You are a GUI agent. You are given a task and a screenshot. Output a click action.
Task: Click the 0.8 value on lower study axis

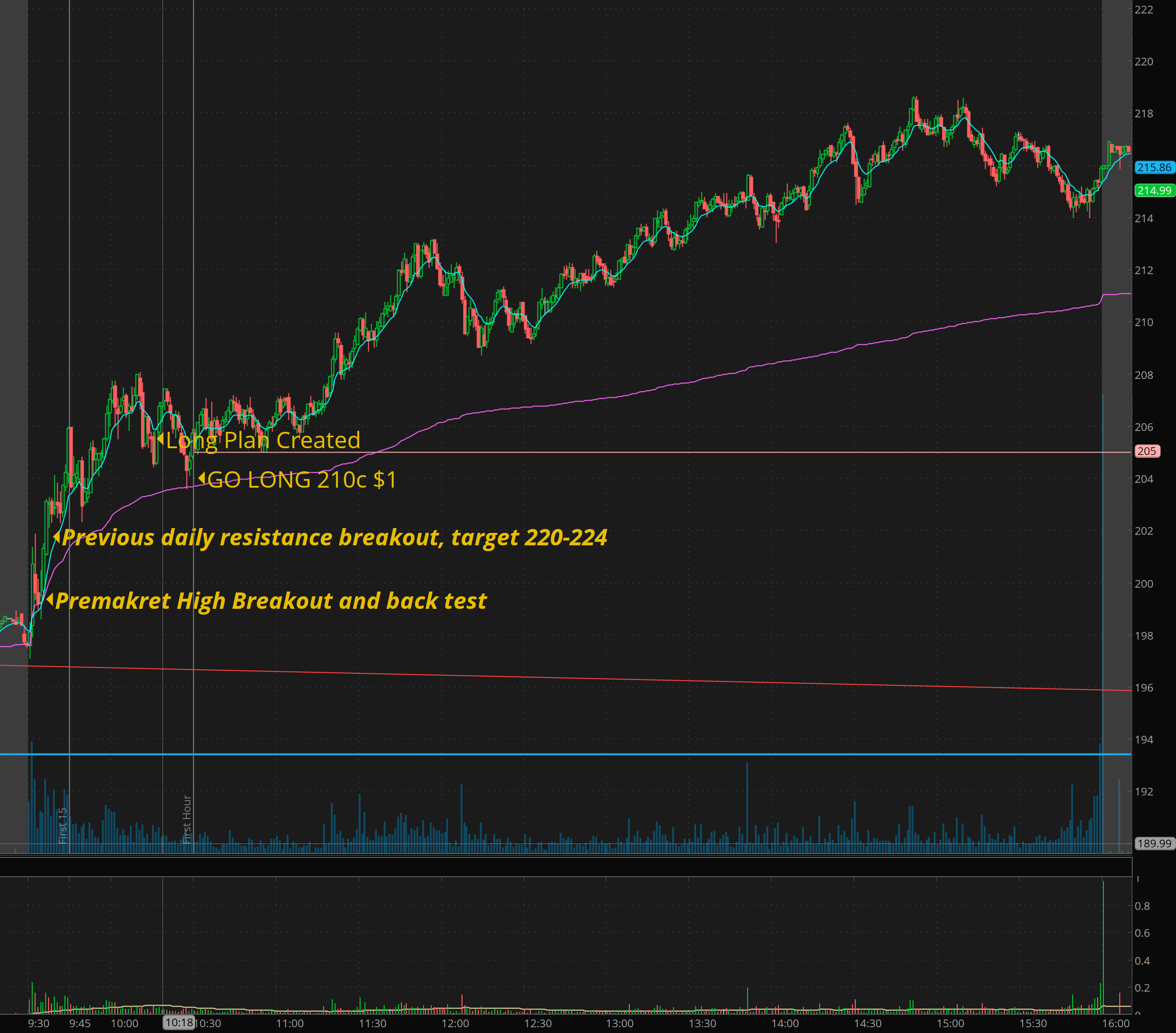1142,906
